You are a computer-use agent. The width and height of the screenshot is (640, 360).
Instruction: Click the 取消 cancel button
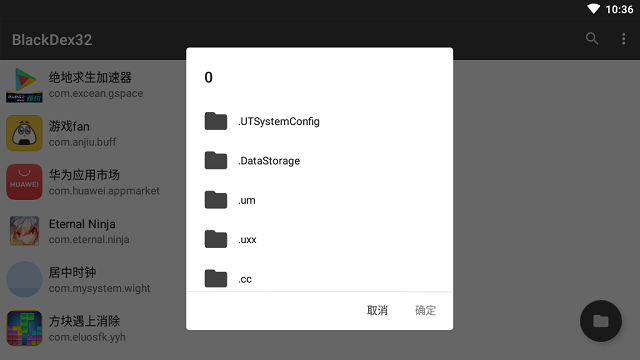click(377, 311)
